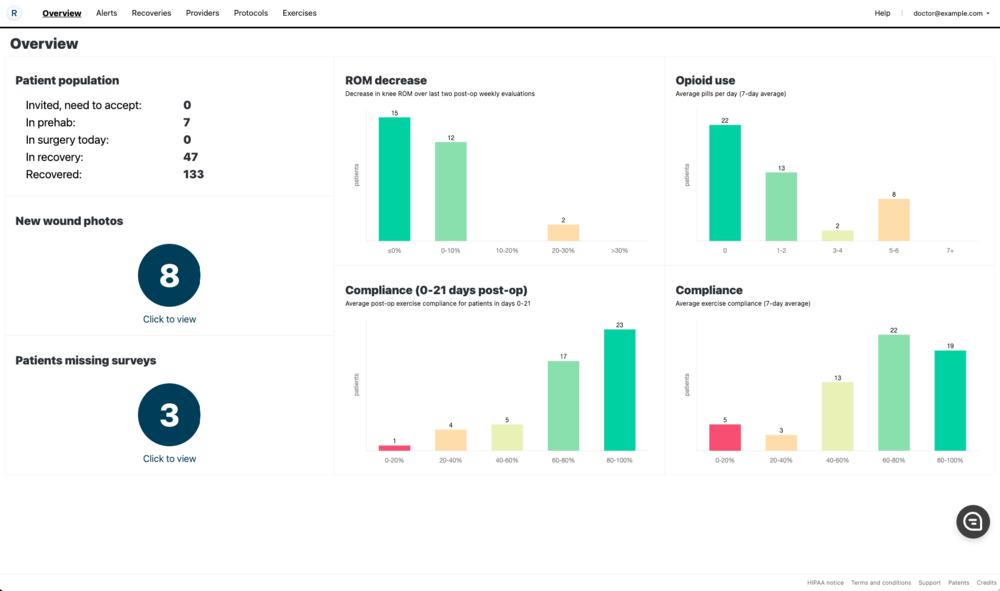Click the R logo icon in header
The width and height of the screenshot is (1000, 591).
14,13
